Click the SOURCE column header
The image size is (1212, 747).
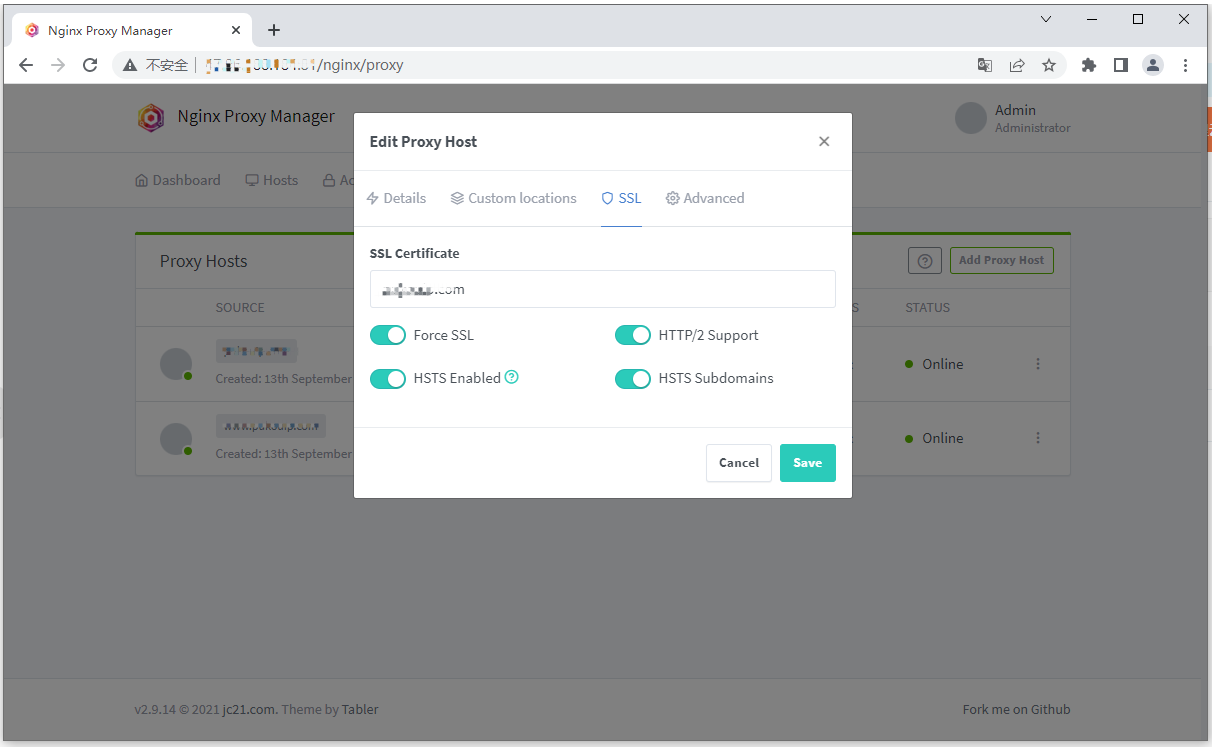(x=240, y=307)
